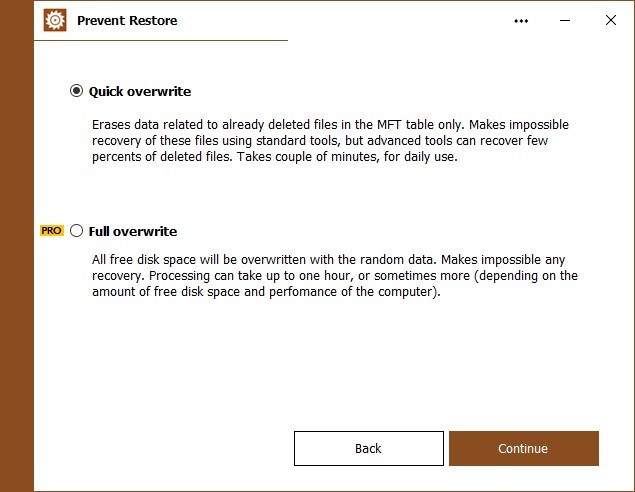Viewport: 635px width, 492px height.
Task: Open the three-dots options menu
Action: pyautogui.click(x=521, y=21)
